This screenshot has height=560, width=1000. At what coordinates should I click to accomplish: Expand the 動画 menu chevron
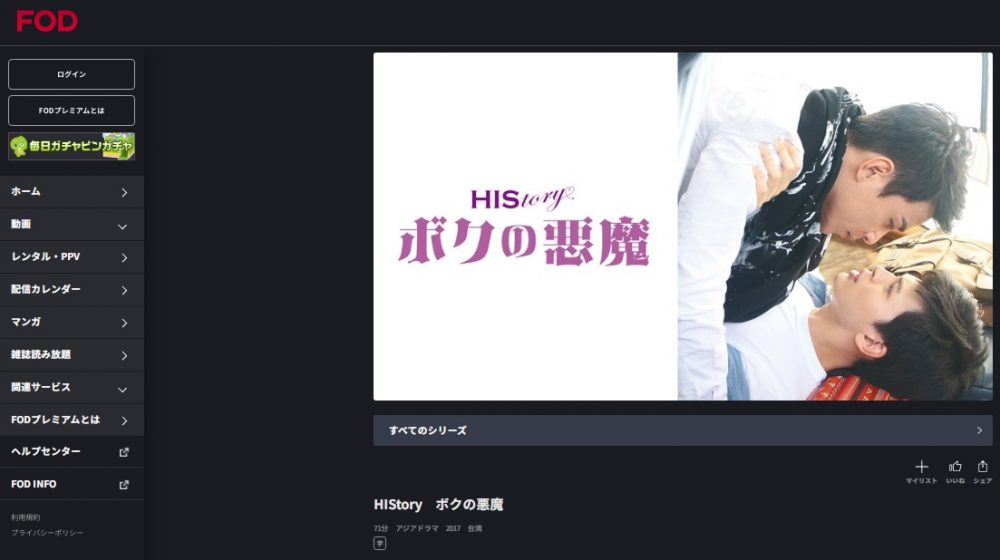tap(122, 226)
